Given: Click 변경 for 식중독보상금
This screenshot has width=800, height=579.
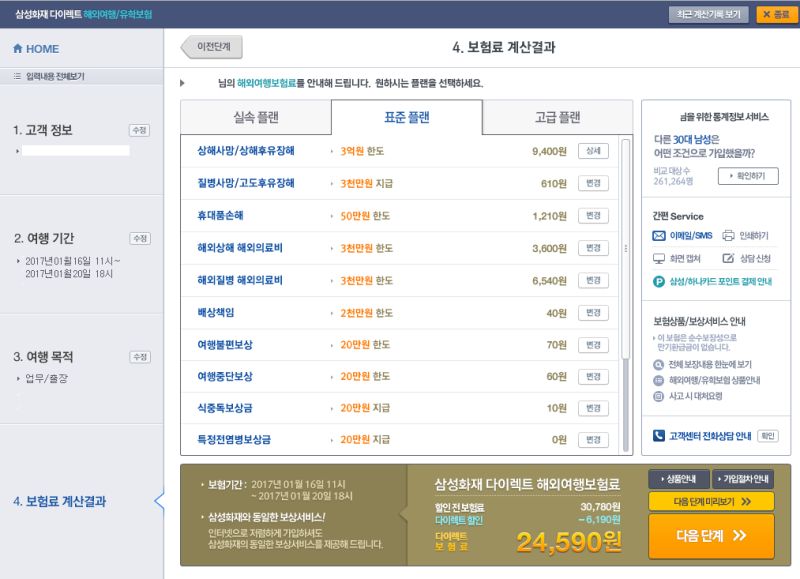Looking at the screenshot, I should click(x=593, y=408).
